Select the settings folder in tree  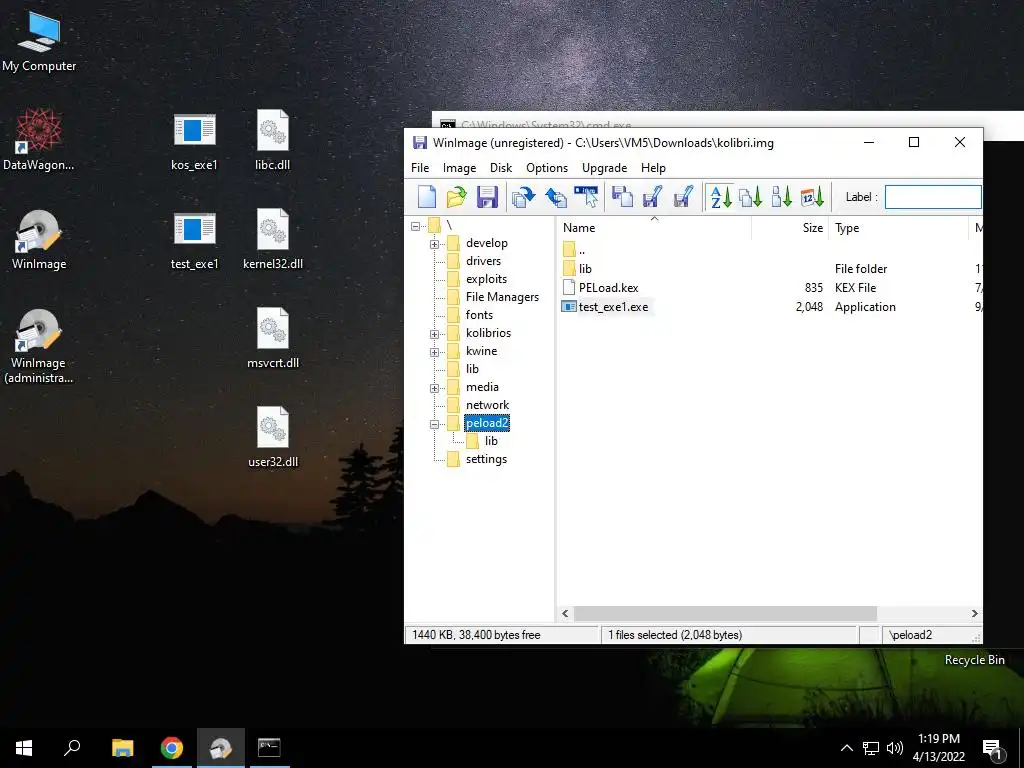486,459
